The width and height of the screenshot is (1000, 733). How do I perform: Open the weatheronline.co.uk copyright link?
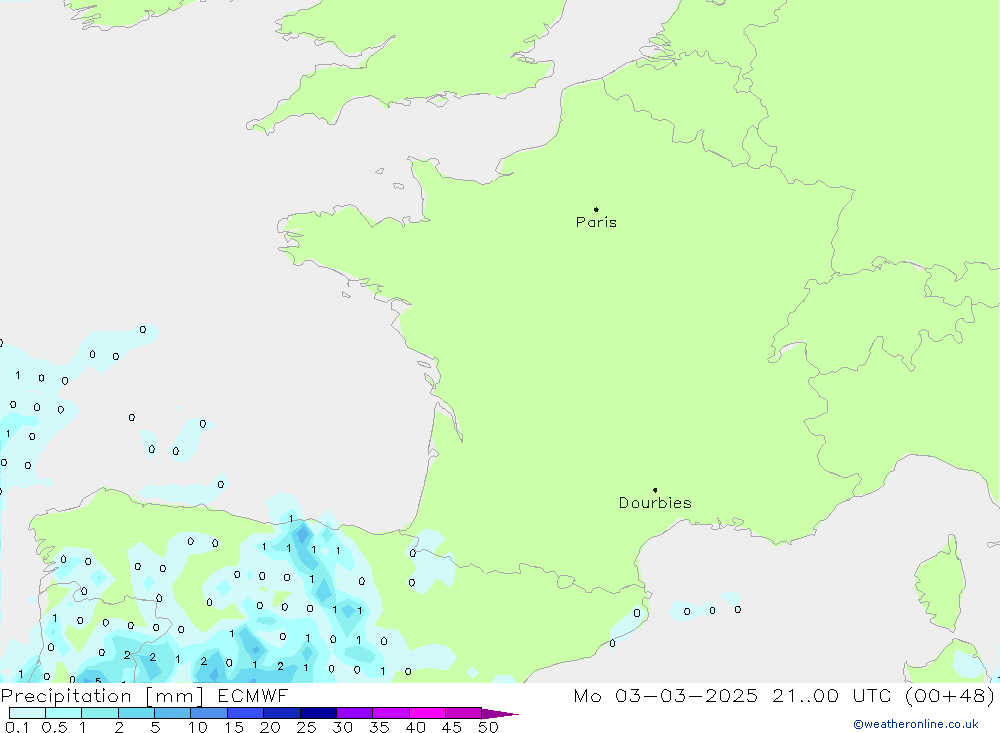click(x=916, y=724)
